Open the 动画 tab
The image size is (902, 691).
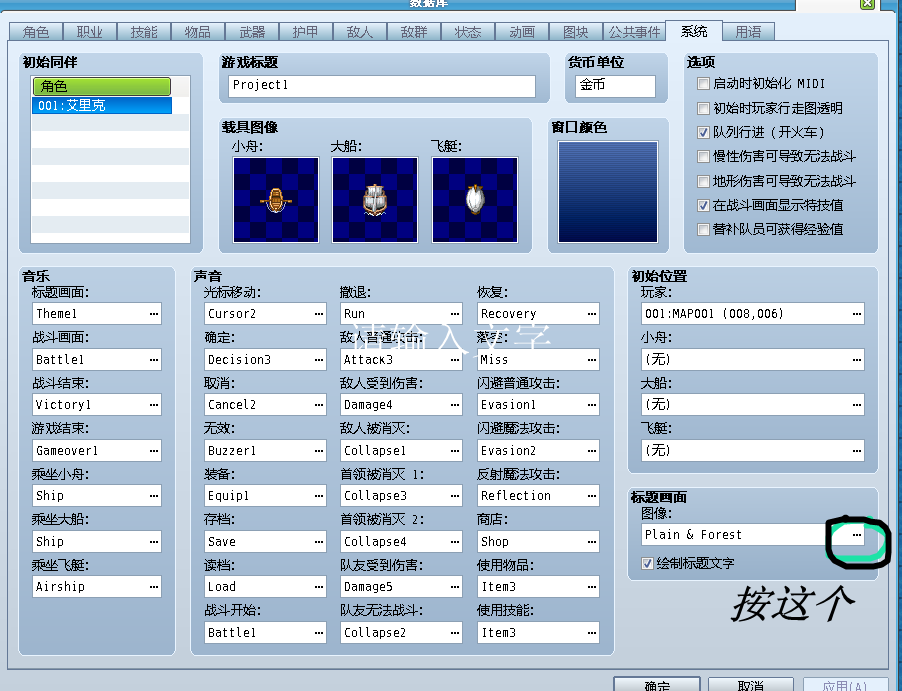[522, 32]
